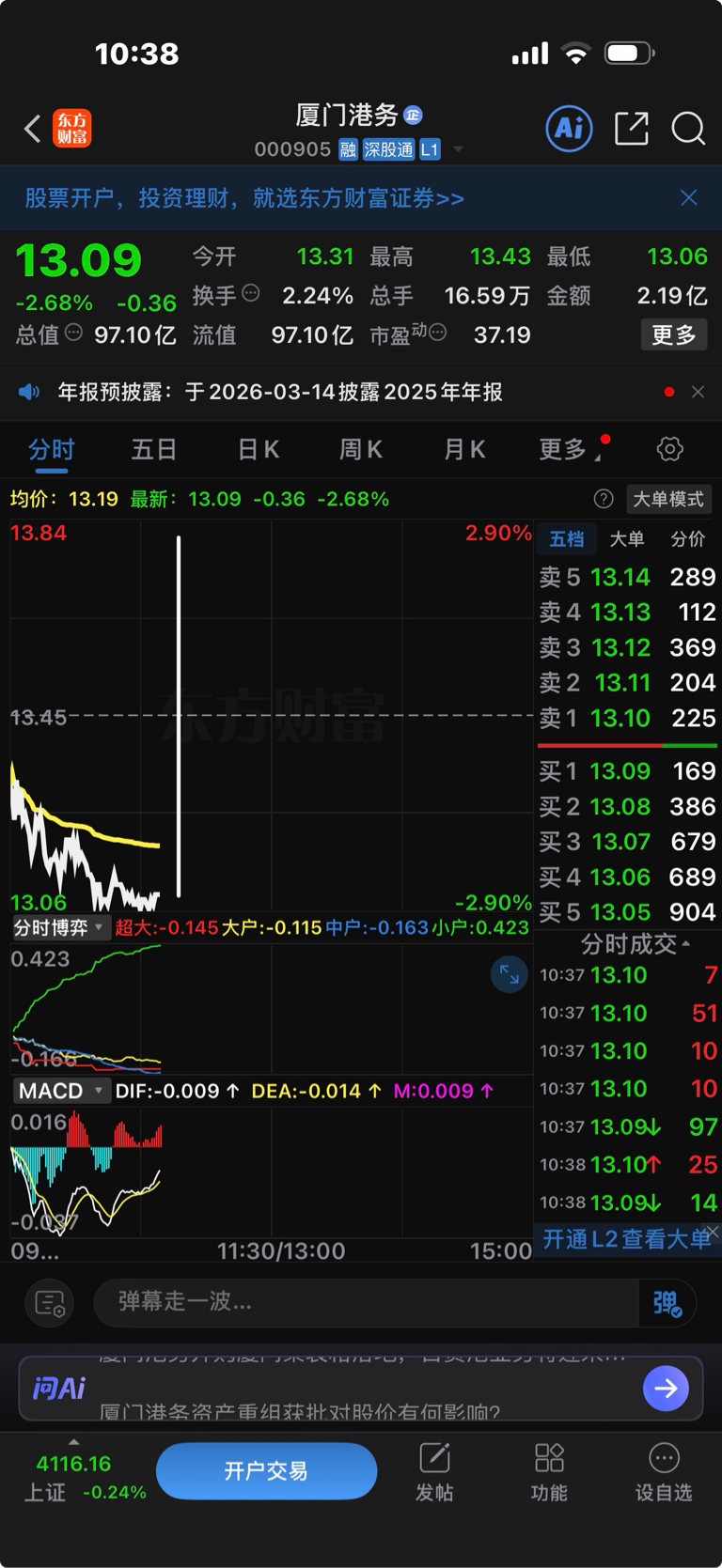Expand the stock title dropdown arrow
The image size is (722, 1568).
(458, 149)
